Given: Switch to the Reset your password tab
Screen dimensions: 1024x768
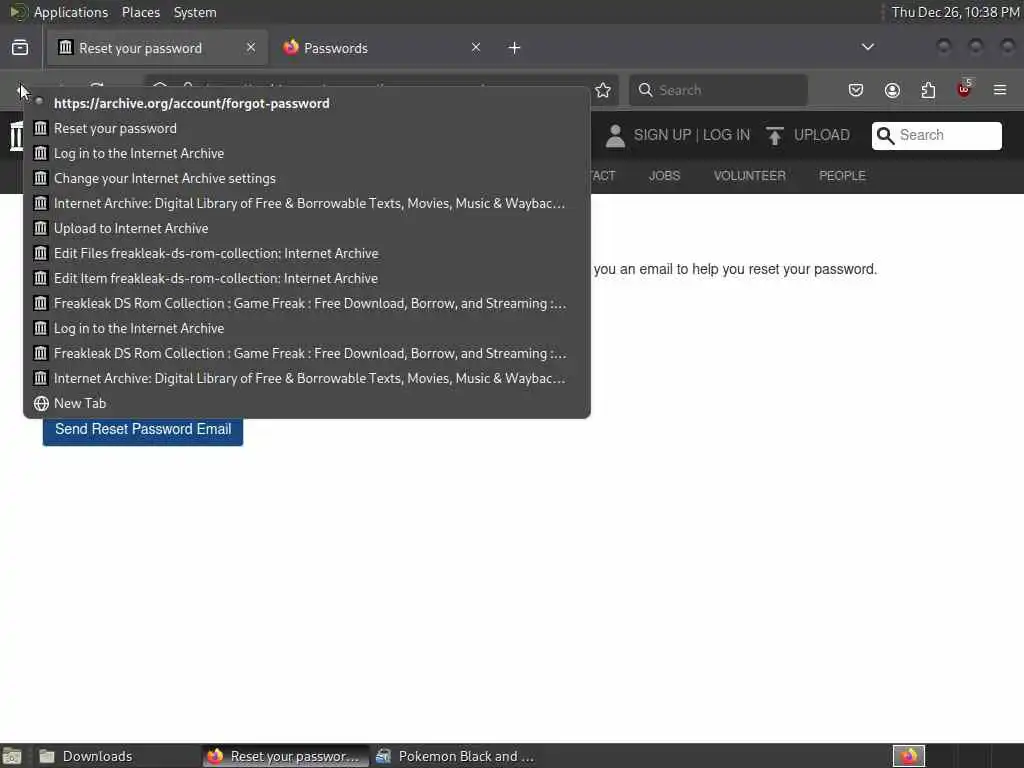Looking at the screenshot, I should pyautogui.click(x=157, y=48).
